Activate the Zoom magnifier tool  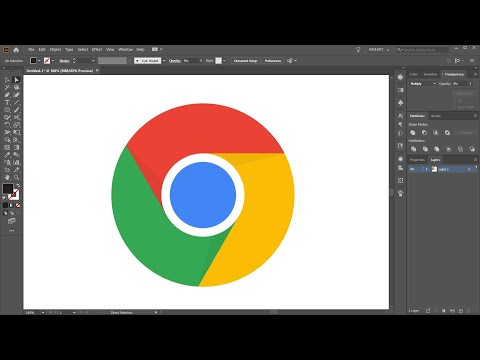16,177
